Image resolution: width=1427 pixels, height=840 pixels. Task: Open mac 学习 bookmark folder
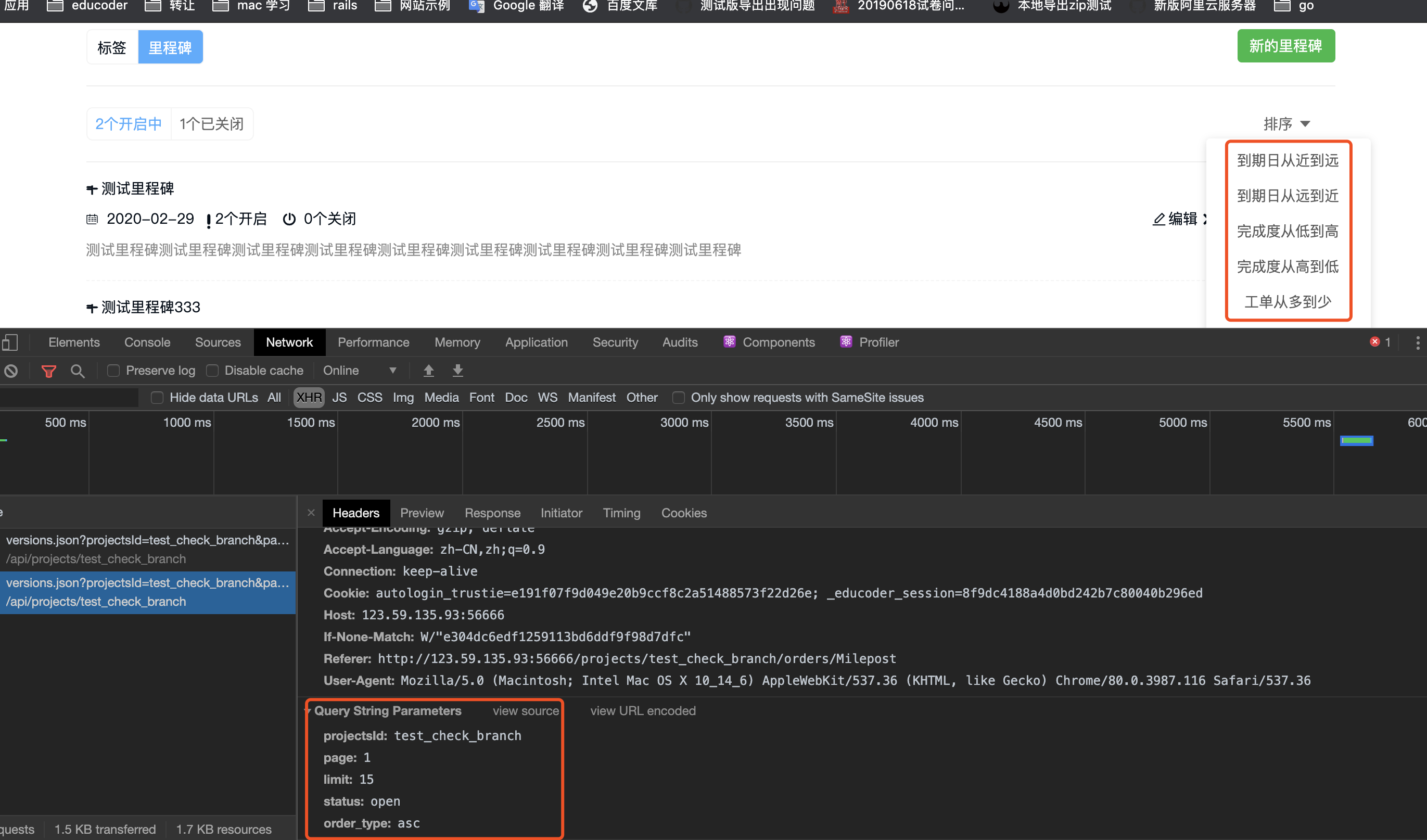(x=251, y=6)
